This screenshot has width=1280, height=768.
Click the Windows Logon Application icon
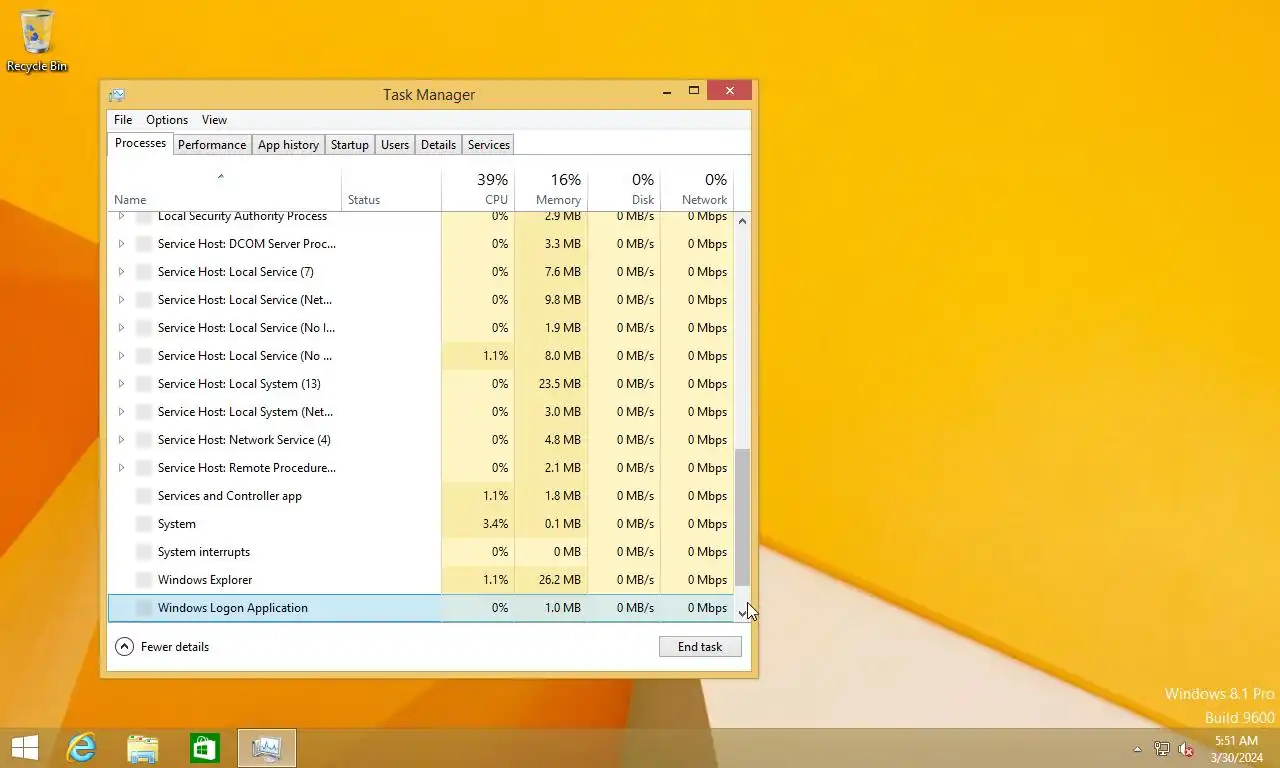[144, 608]
